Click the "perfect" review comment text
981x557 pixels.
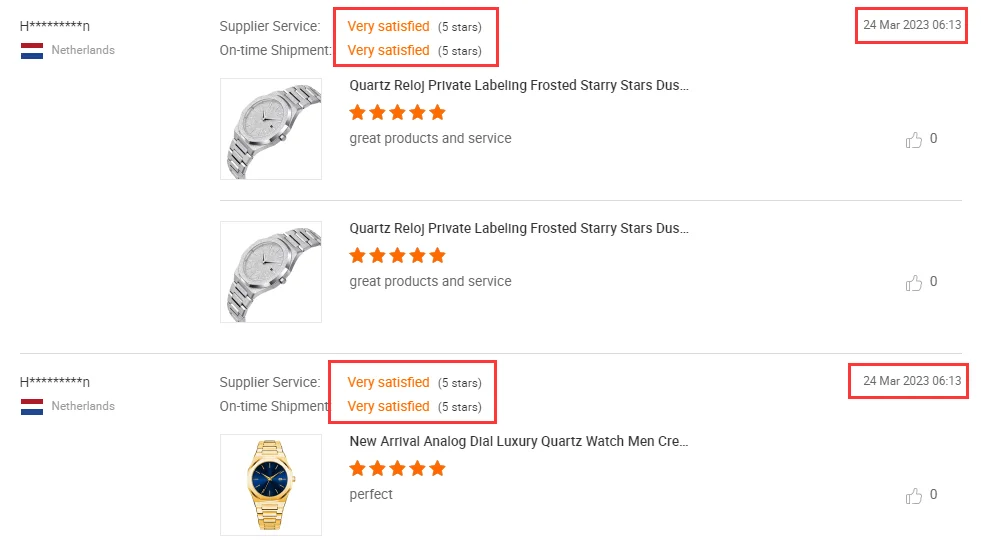pos(371,495)
